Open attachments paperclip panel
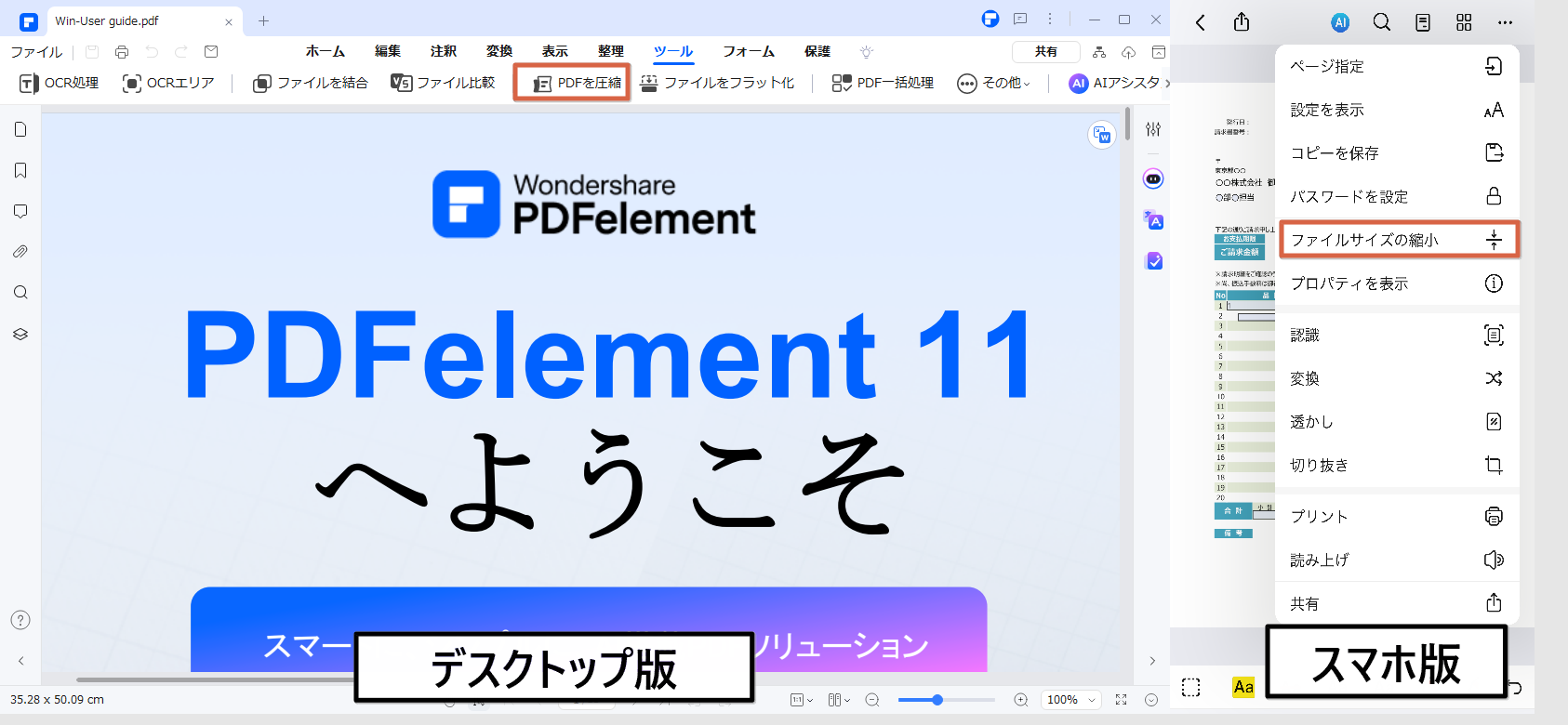Screen dimensions: 1568x725 point(20,252)
